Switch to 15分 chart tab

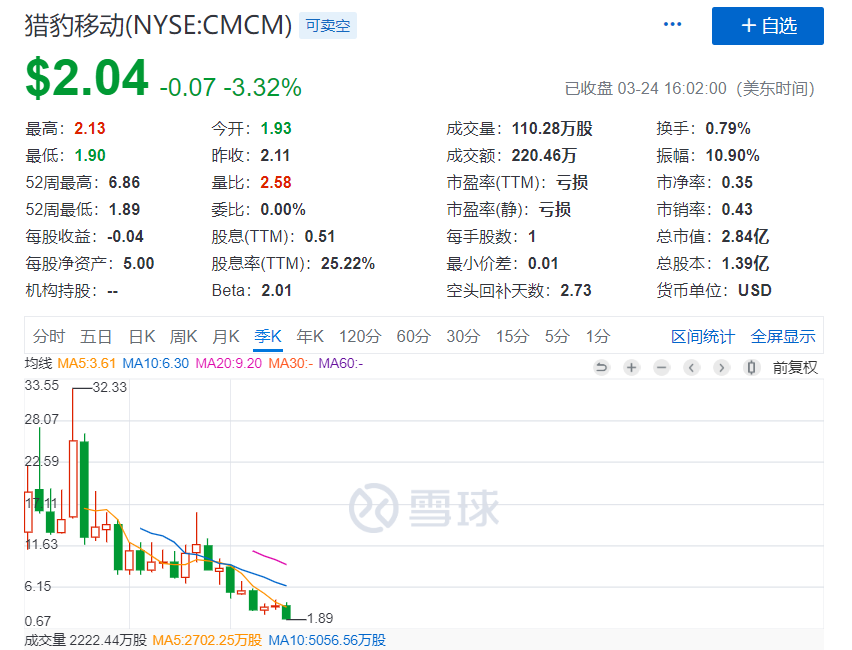click(512, 336)
